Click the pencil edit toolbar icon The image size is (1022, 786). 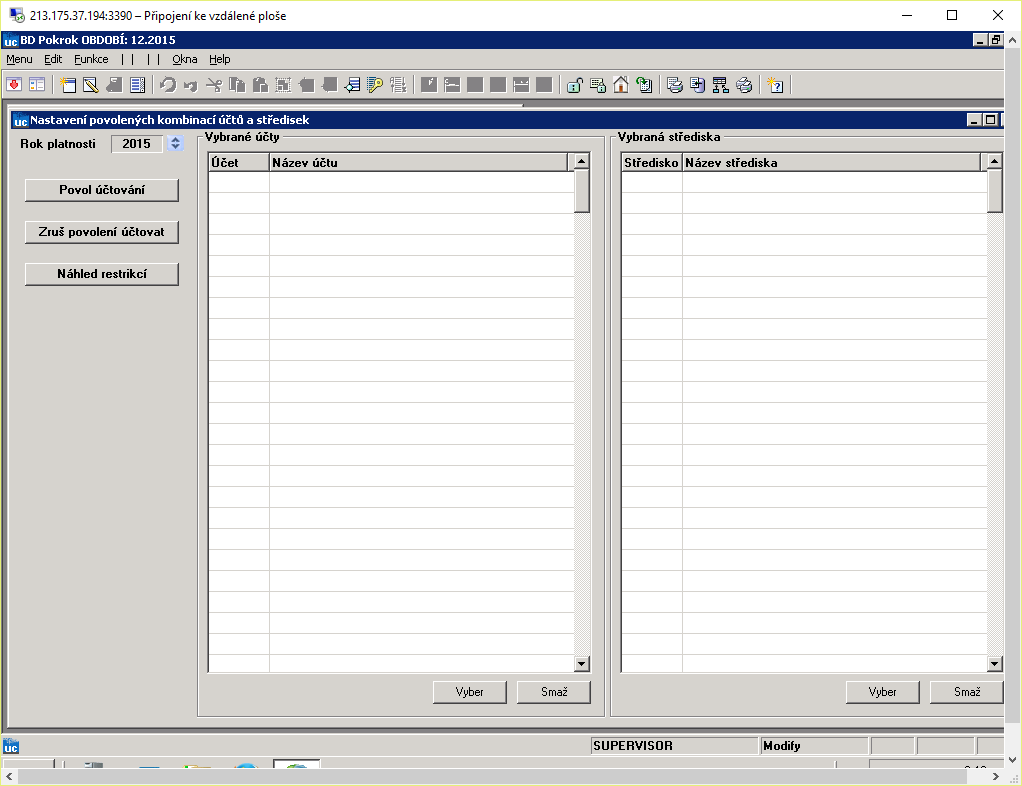91,85
